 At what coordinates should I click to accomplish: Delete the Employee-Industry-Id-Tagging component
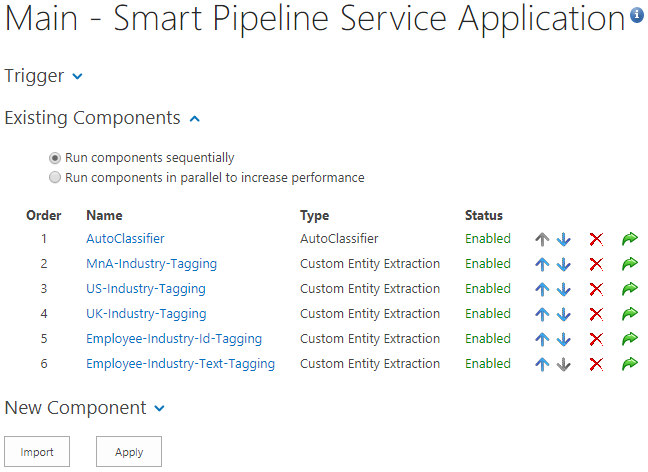596,340
